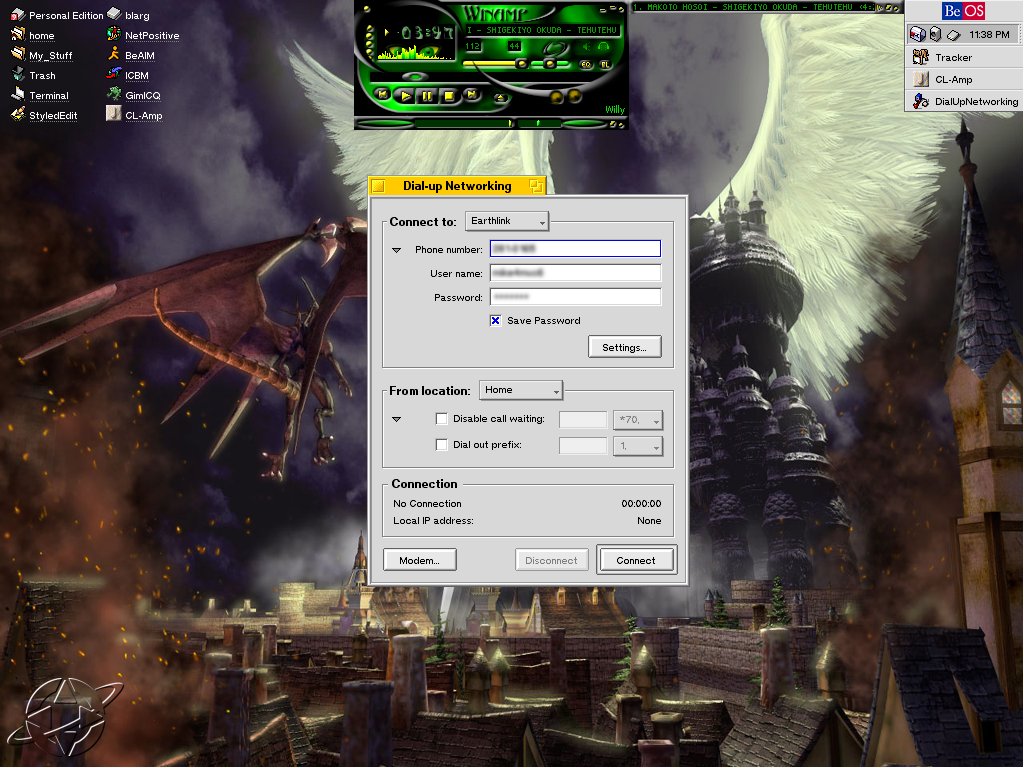Viewport: 1024px width, 768px height.
Task: Open the Trash desktop icon
Action: point(18,75)
